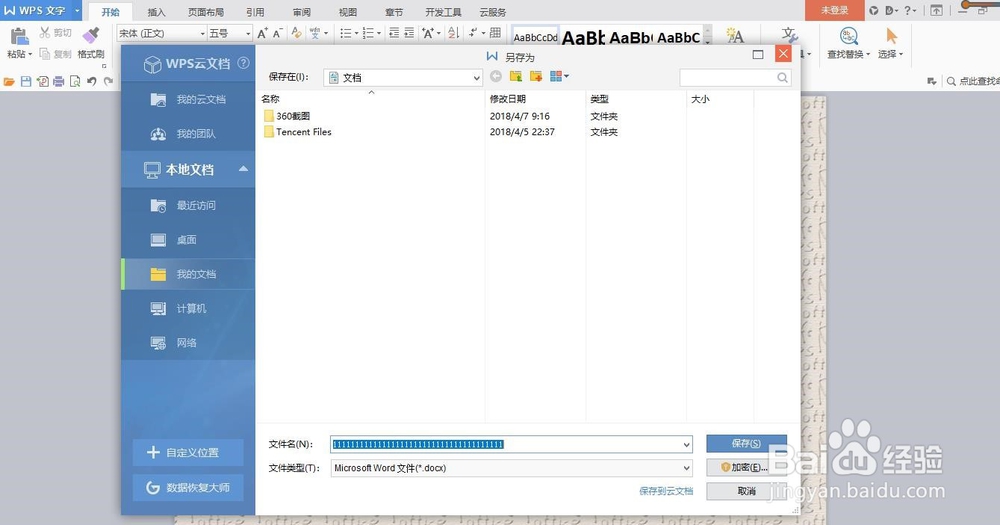1000x525 pixels.
Task: Switch to the 插入 (Insert) tab
Action: (156, 12)
